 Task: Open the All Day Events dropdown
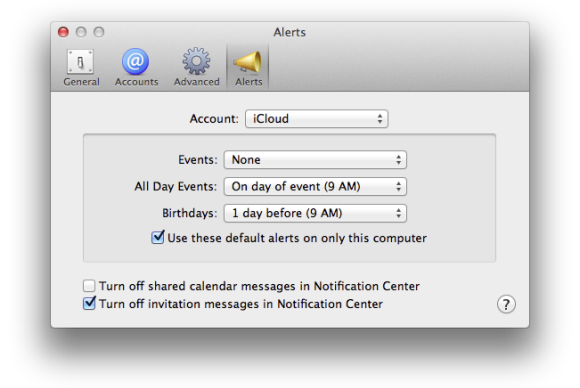(x=315, y=186)
